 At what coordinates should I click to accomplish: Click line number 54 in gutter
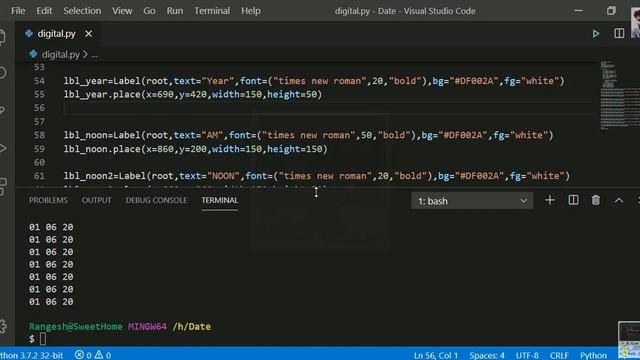point(39,81)
